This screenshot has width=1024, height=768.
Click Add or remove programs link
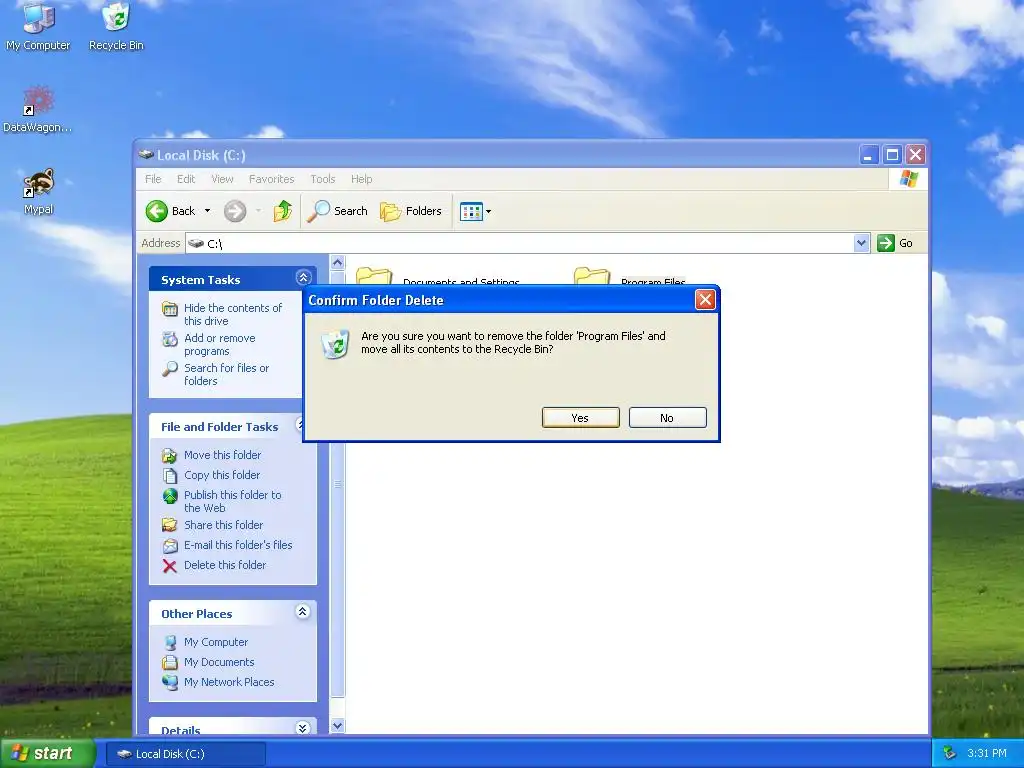coord(219,344)
